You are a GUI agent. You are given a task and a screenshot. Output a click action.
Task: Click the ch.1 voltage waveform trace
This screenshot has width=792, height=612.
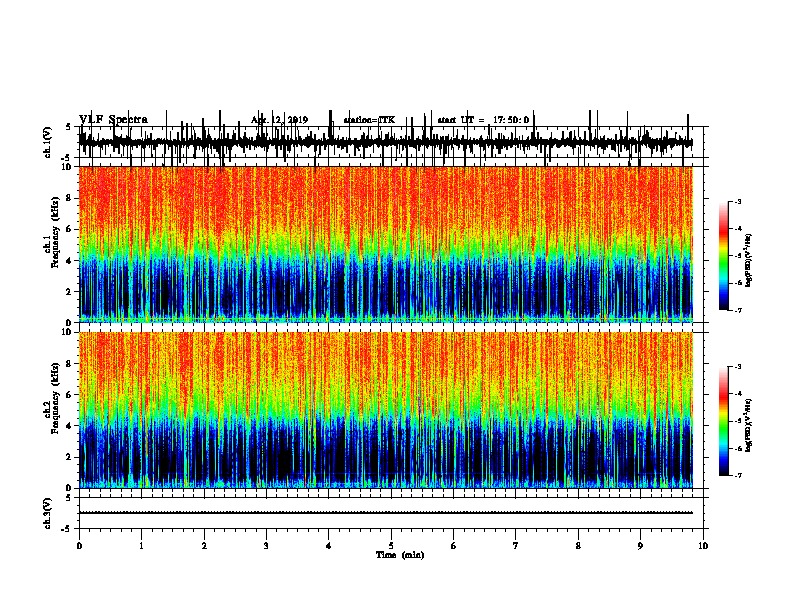pyautogui.click(x=386, y=142)
